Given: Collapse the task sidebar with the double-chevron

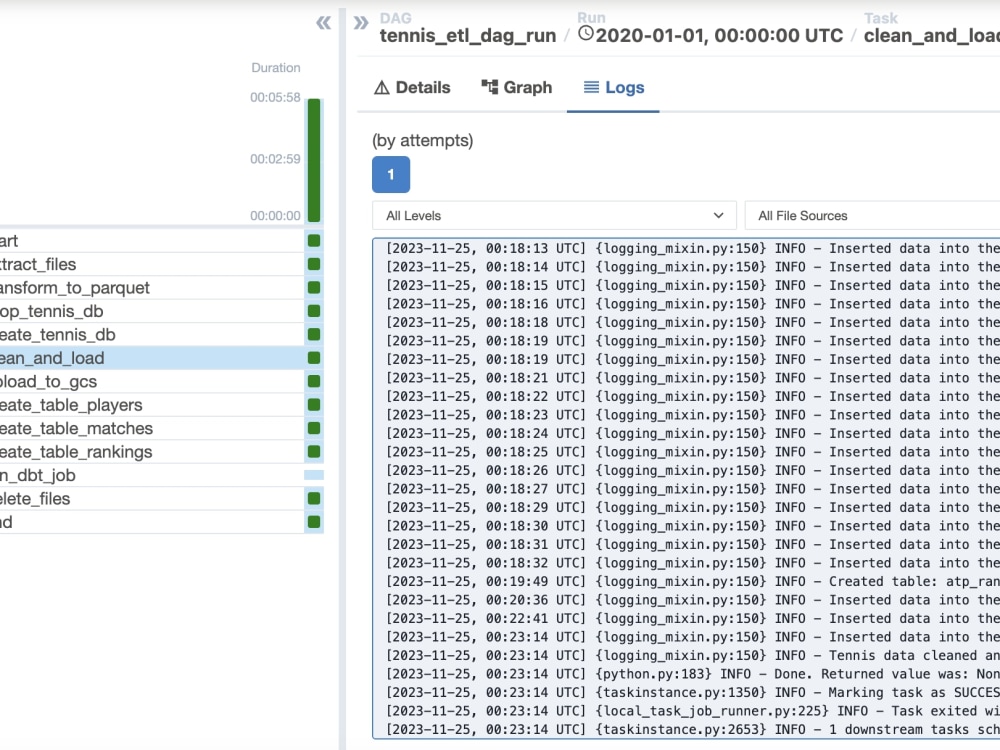Looking at the screenshot, I should coord(322,22).
